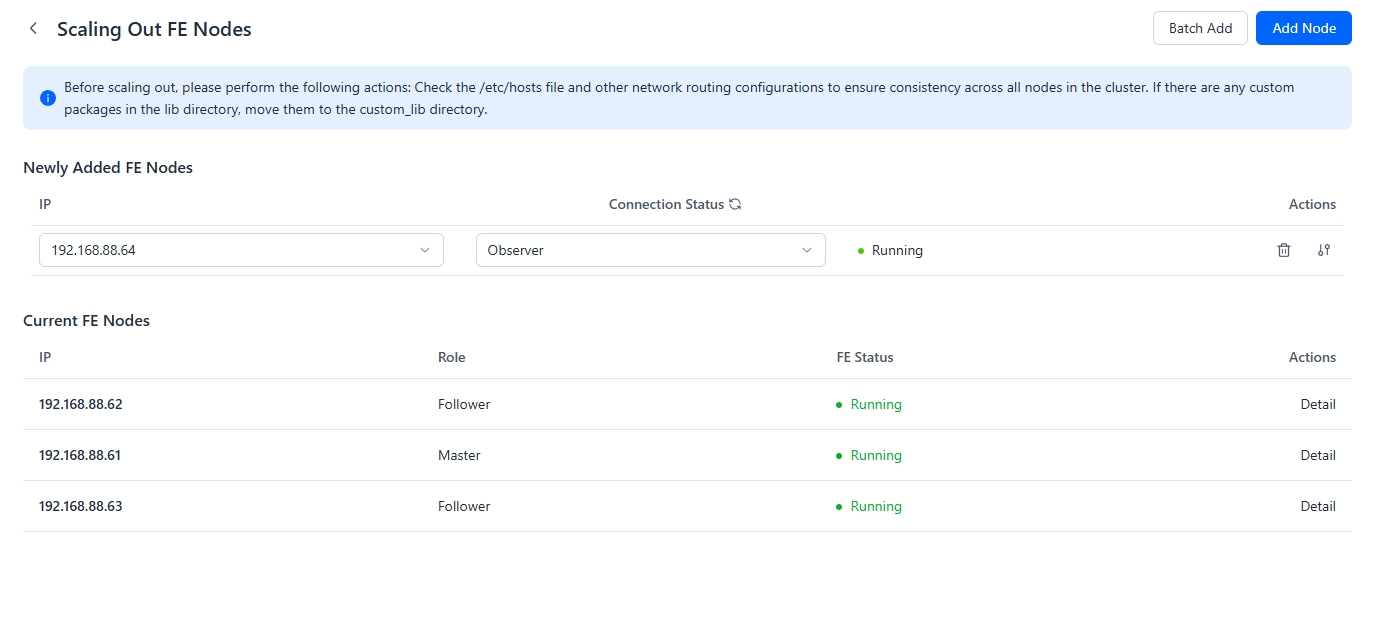Screen dimensions: 1380x640
Task: Click the Add Node button
Action: tap(1303, 28)
